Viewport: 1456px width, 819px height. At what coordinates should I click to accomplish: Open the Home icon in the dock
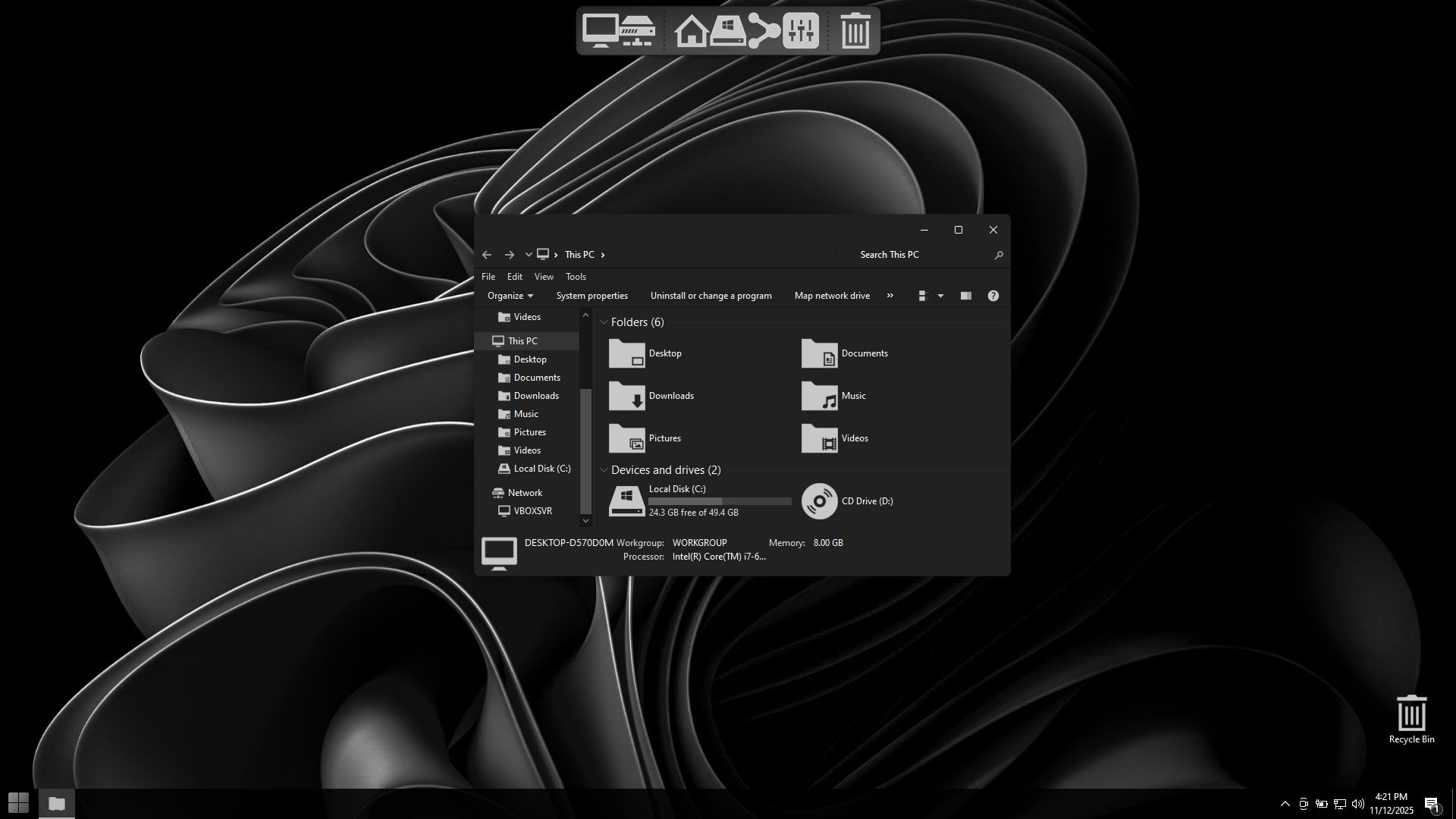click(691, 32)
